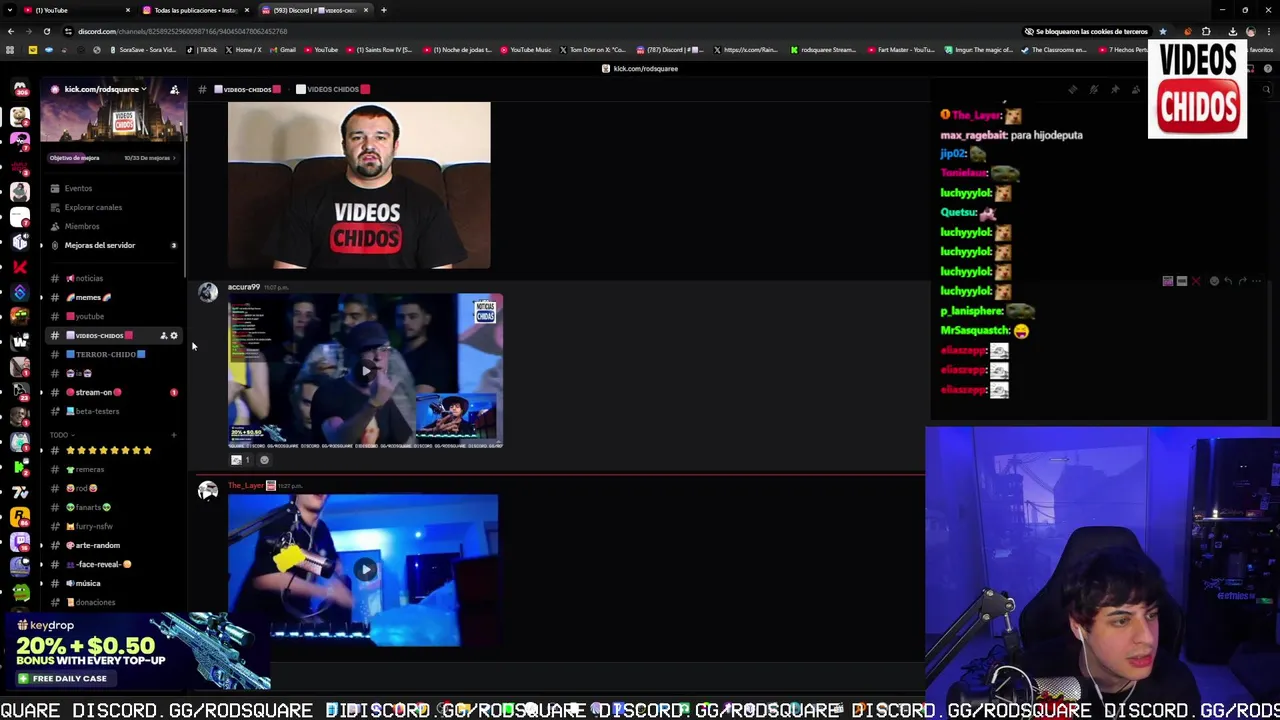Add a channel with TODO plus icon
The image size is (1280, 720).
coord(174,435)
